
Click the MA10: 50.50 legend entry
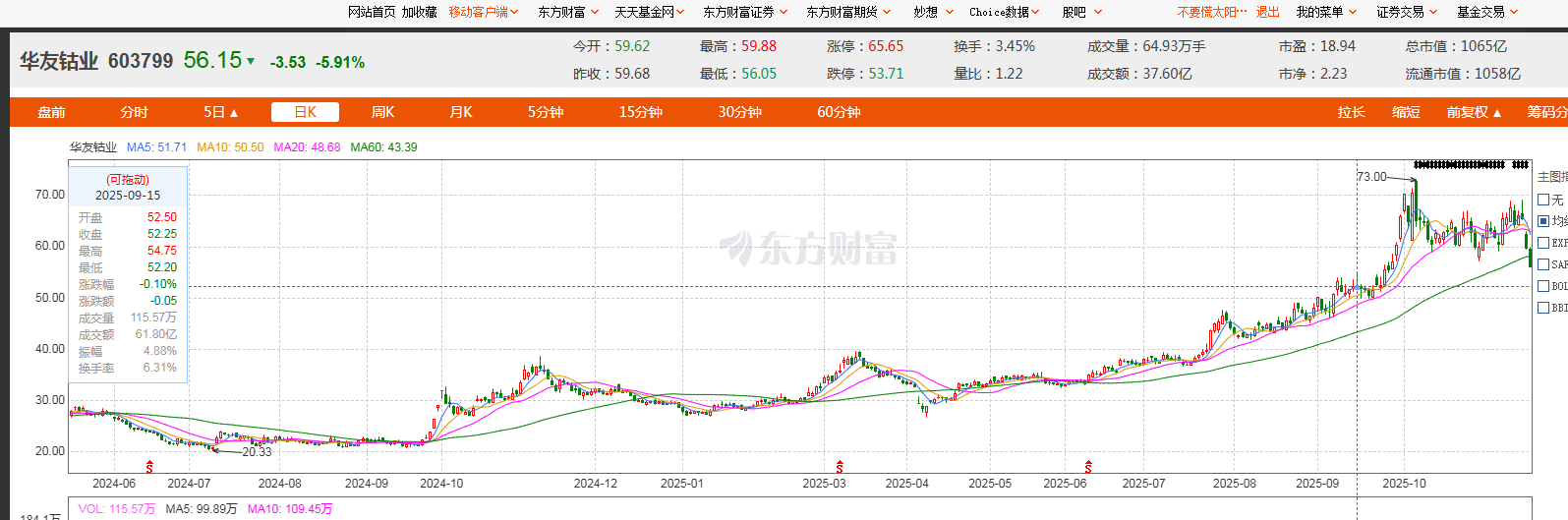(230, 147)
